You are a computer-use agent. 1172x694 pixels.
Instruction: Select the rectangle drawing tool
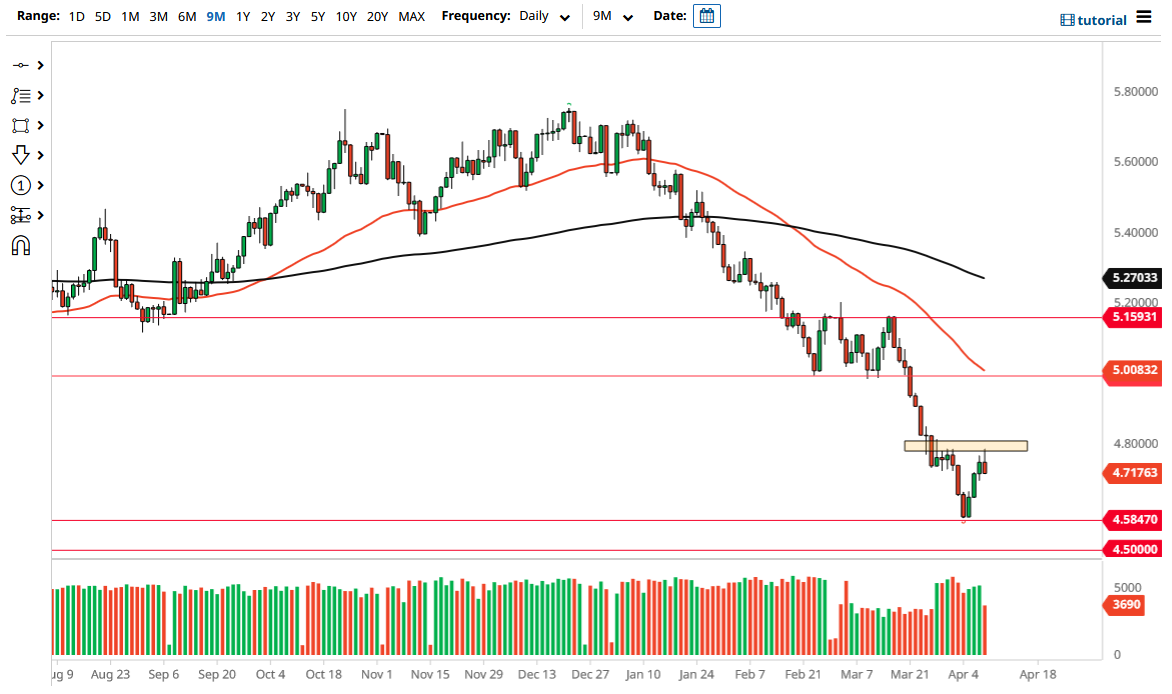[20, 125]
